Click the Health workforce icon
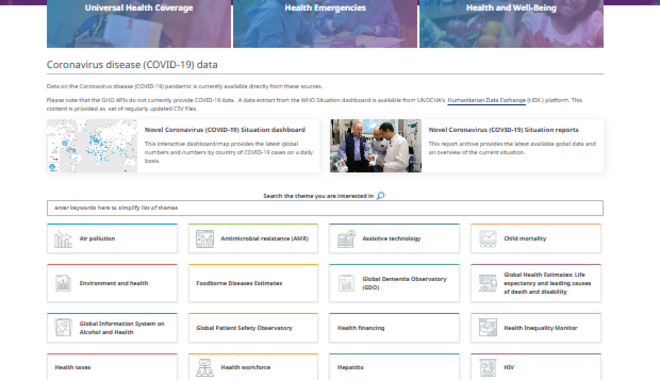 [x=205, y=368]
